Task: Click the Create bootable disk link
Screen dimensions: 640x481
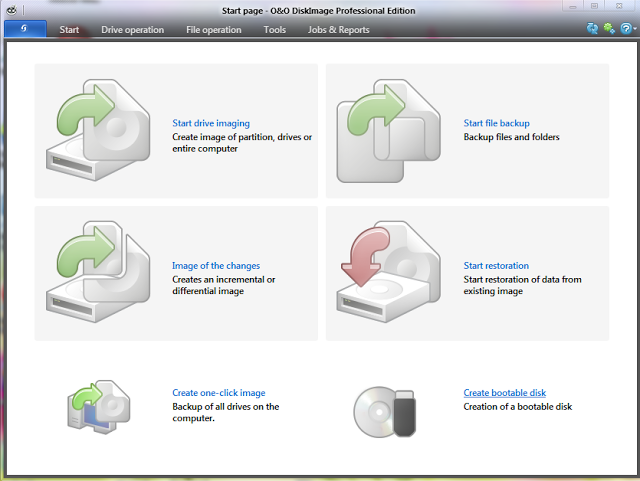Action: pyautogui.click(x=504, y=393)
